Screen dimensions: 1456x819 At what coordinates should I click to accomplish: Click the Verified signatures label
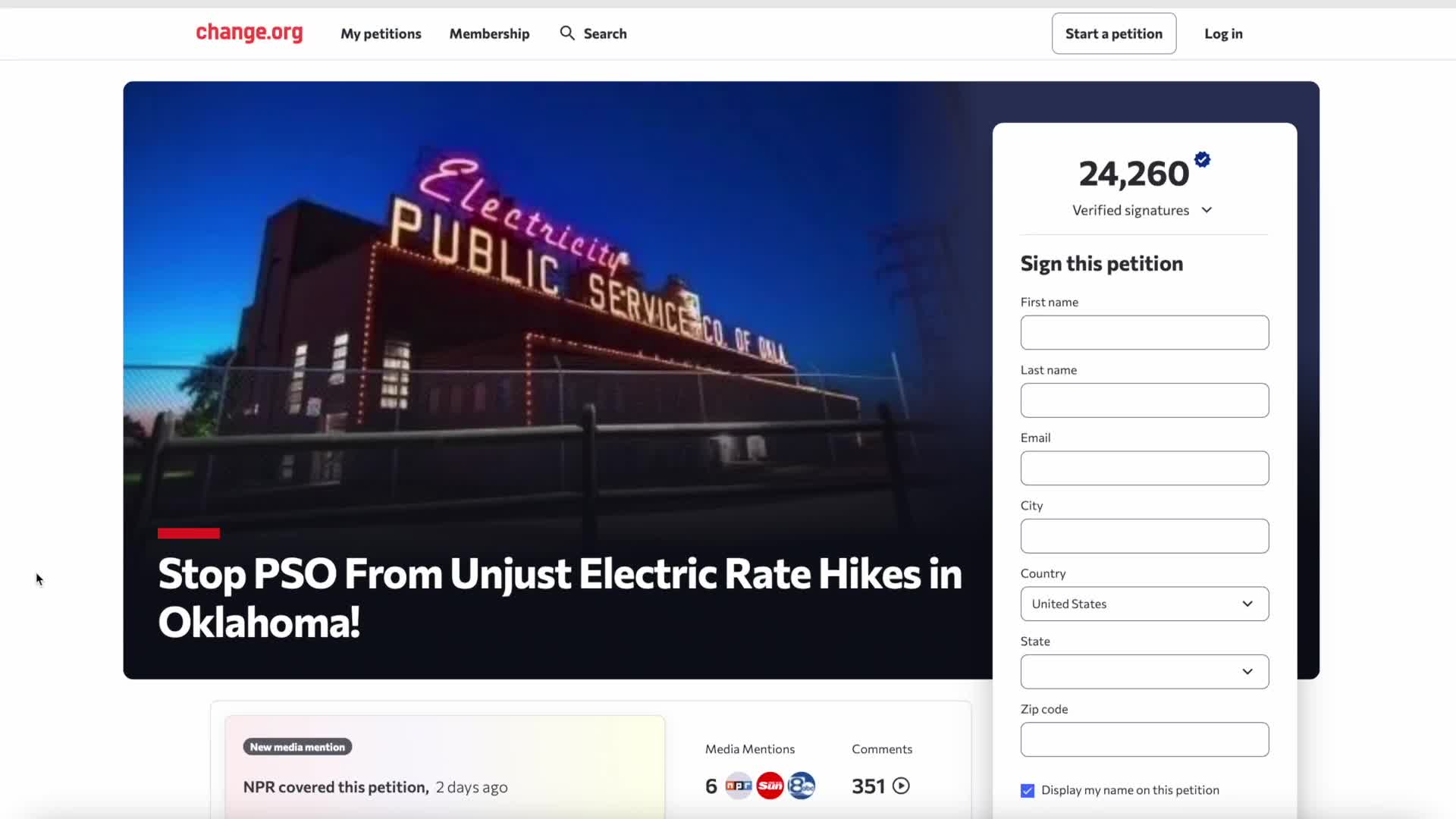[x=1131, y=210]
